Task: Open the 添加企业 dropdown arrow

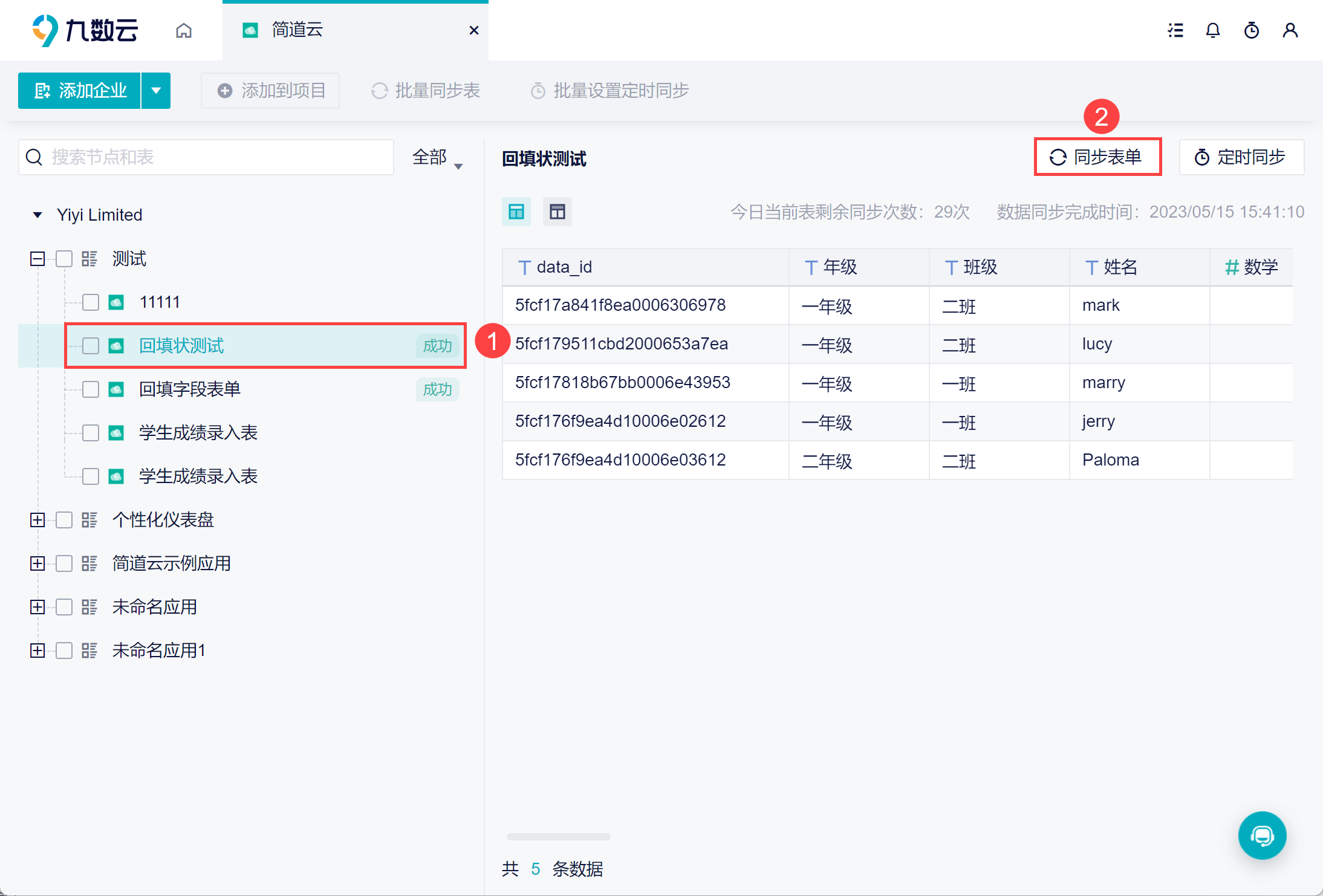Action: pos(156,91)
